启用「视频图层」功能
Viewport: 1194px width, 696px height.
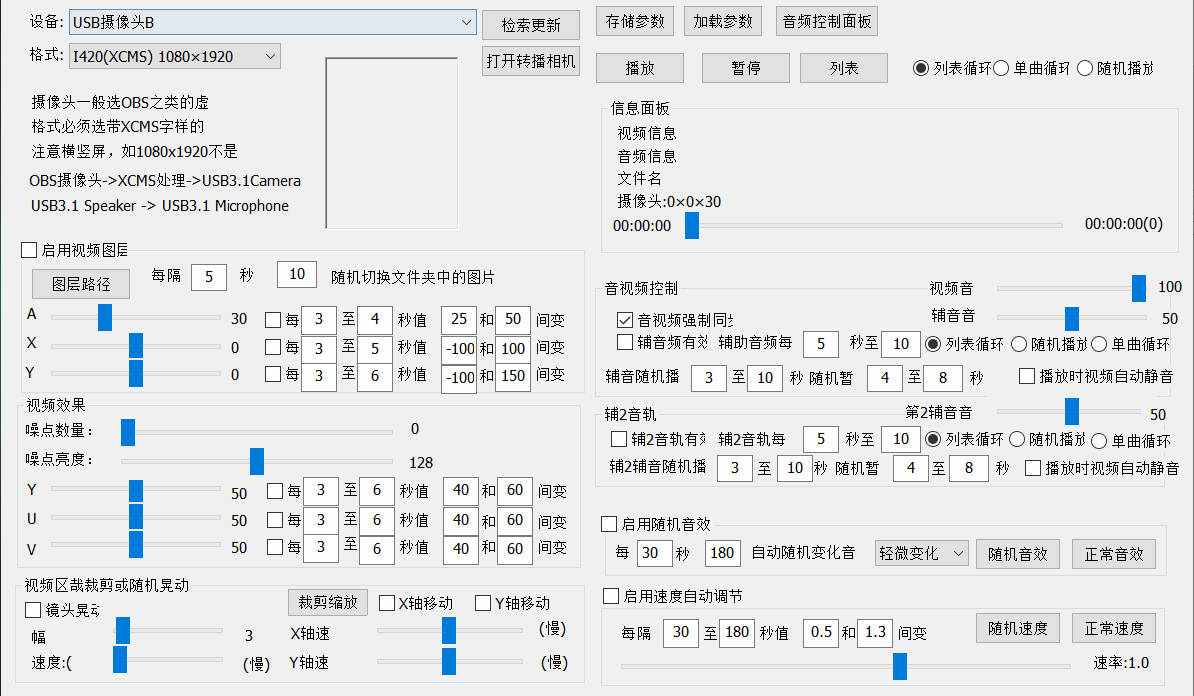pos(27,249)
